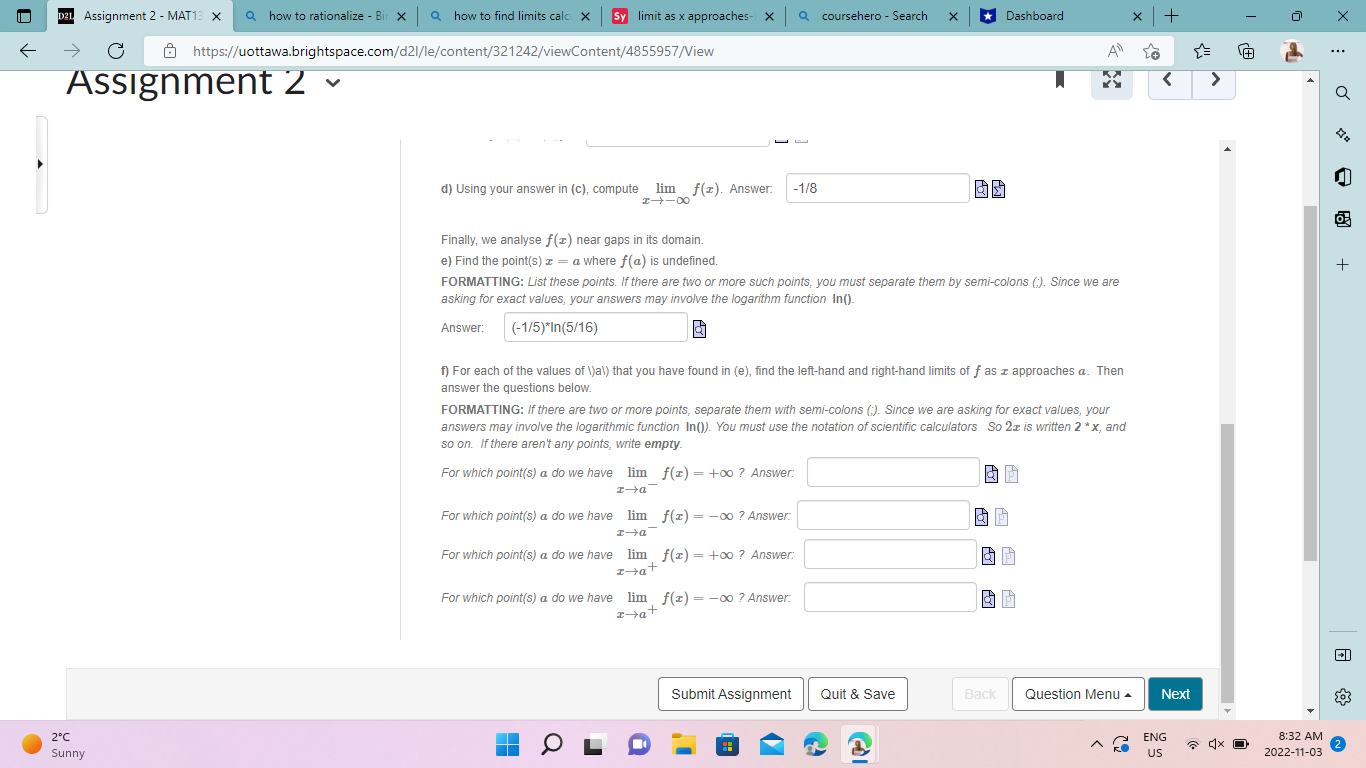This screenshot has height=768, width=1366.
Task: Click the magnifier preview icon for the +∞ left-limit answer
Action: coord(989,473)
